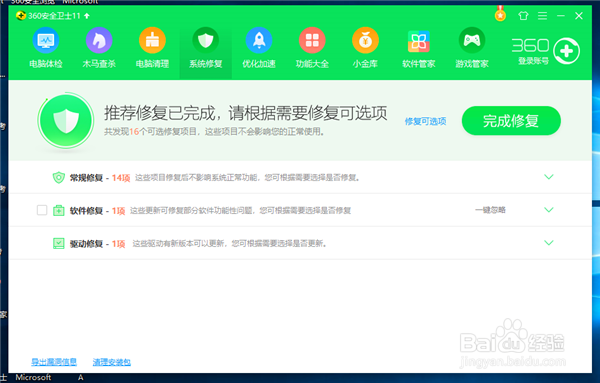Click the 常规修复 - 14项 label
600x383 pixels.
100,178
